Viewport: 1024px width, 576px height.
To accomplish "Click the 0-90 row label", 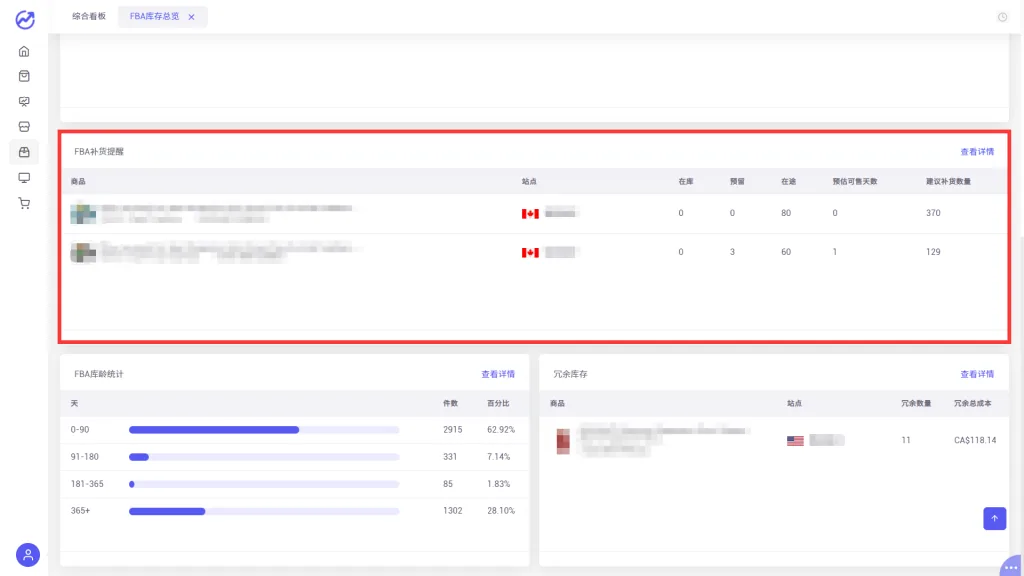I will 80,430.
